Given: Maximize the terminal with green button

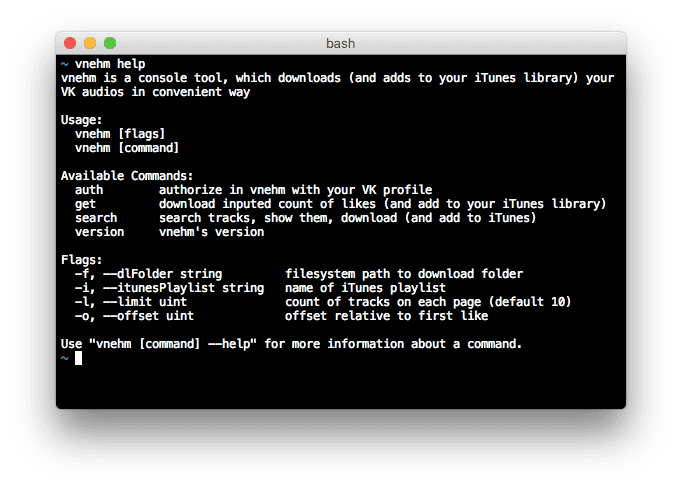Looking at the screenshot, I should coord(110,43).
